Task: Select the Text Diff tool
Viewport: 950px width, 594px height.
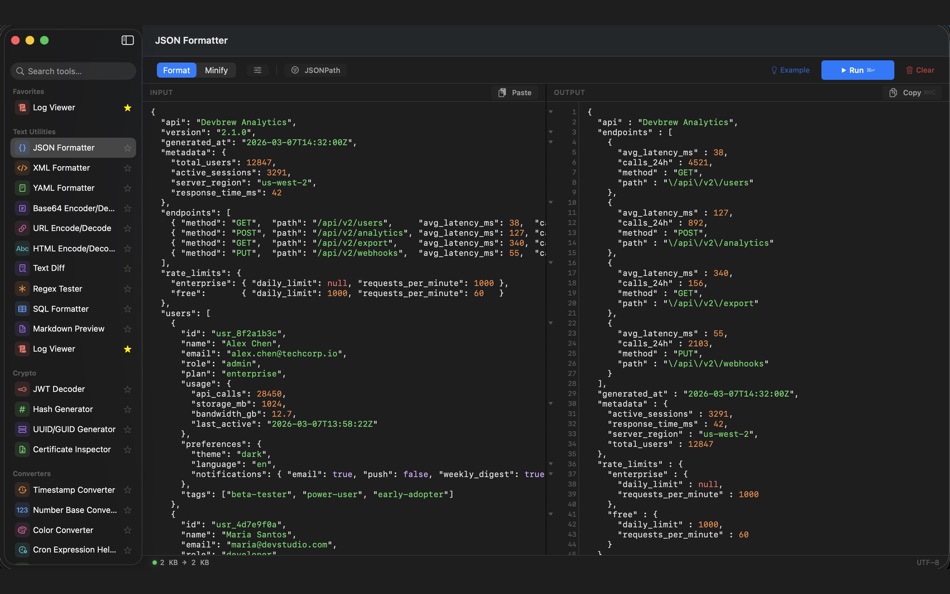Action: [x=49, y=268]
